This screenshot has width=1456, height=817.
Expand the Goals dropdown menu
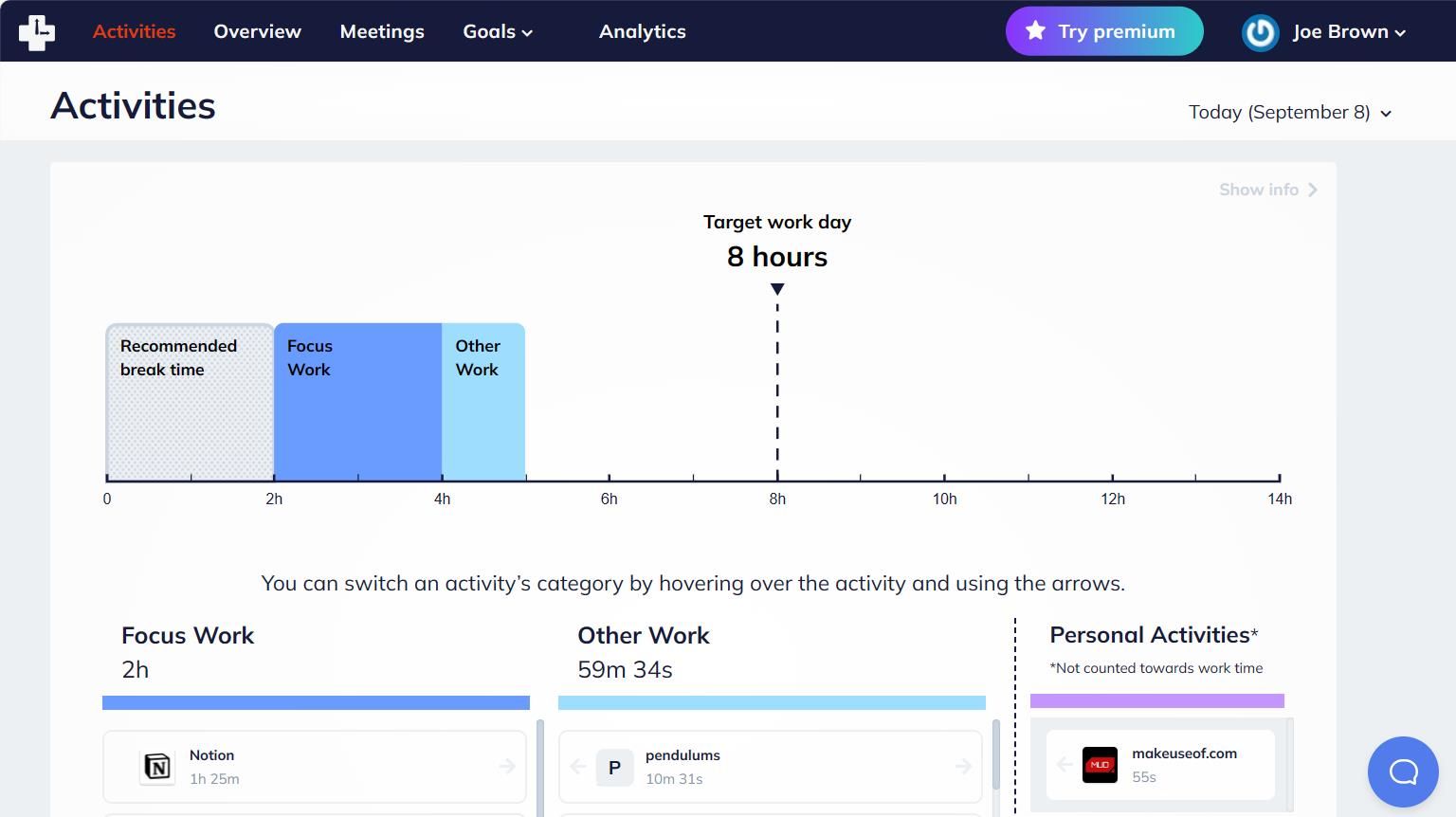click(498, 31)
